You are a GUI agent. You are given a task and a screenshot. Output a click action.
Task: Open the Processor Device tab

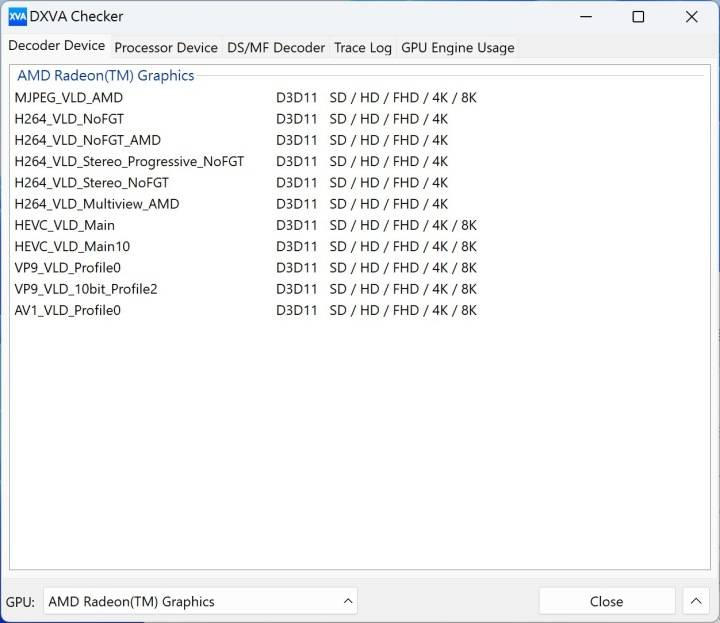pyautogui.click(x=166, y=47)
